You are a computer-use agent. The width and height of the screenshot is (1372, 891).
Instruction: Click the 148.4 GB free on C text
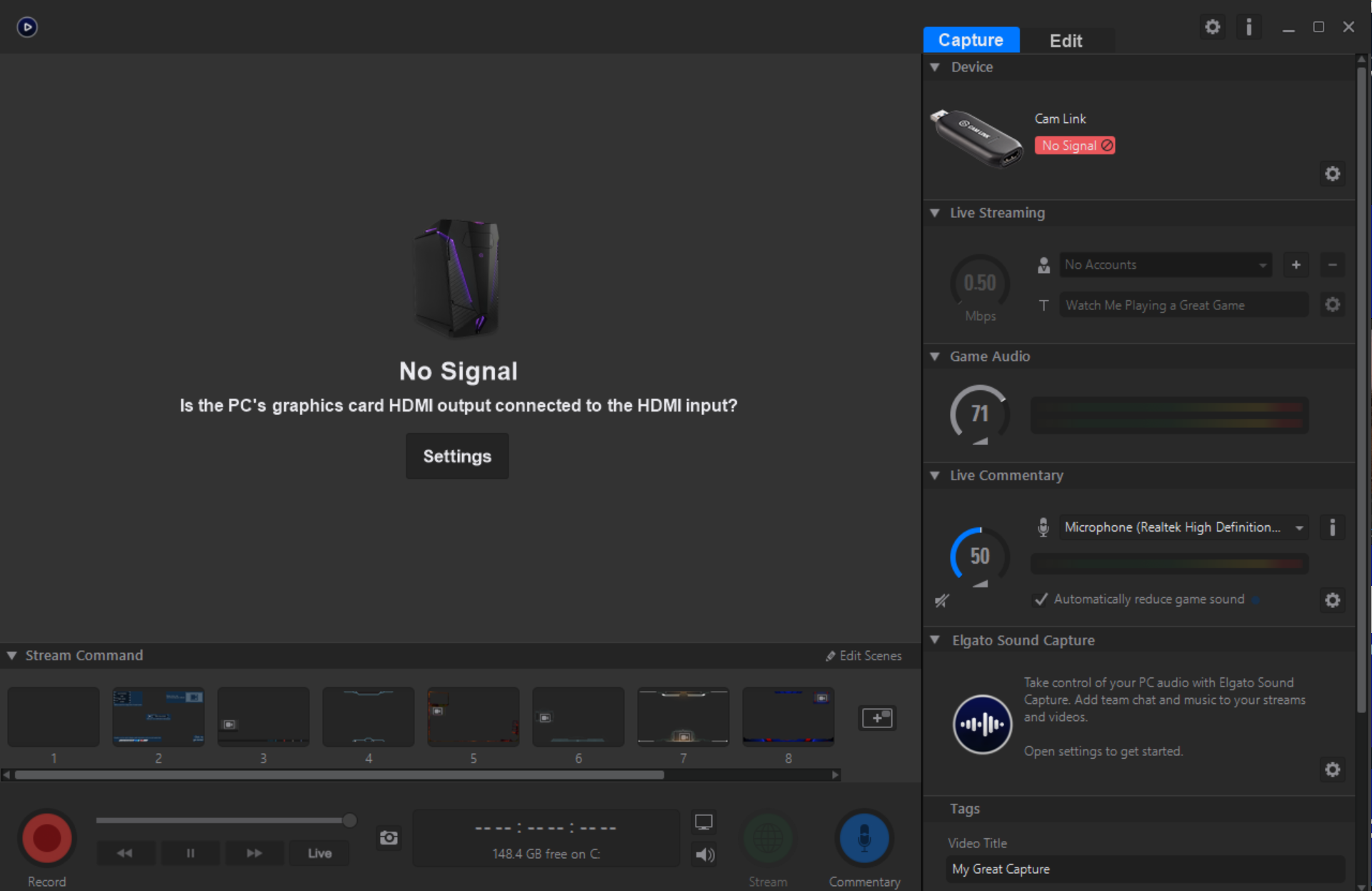click(x=546, y=854)
